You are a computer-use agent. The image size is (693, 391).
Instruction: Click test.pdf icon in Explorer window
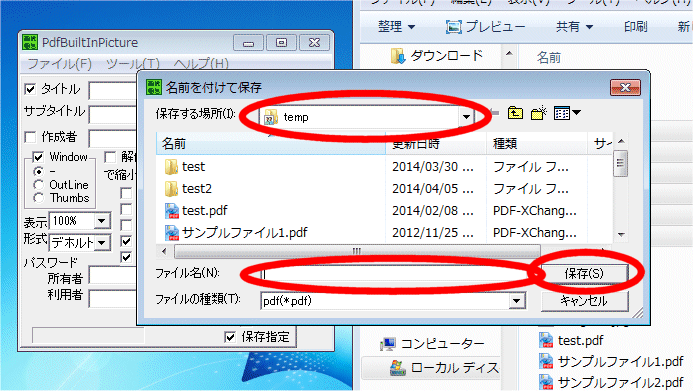(x=546, y=340)
